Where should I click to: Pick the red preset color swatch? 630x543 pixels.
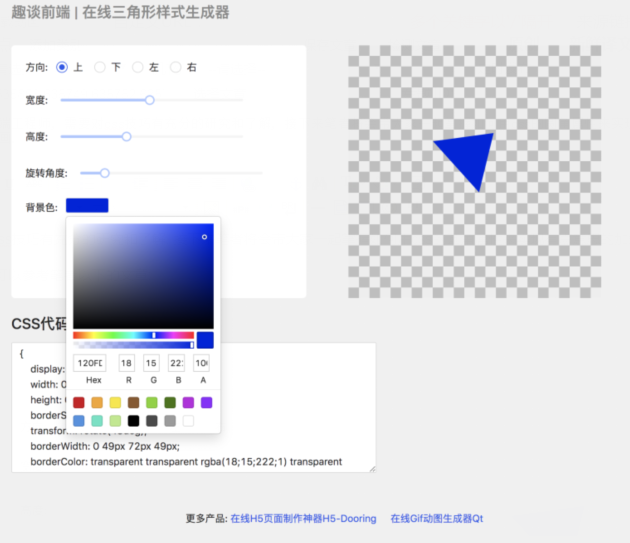point(79,402)
